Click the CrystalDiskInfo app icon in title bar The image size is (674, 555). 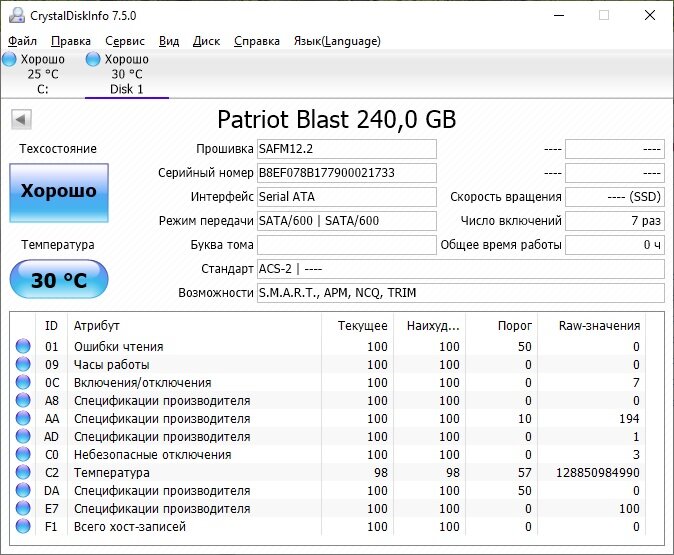point(17,15)
